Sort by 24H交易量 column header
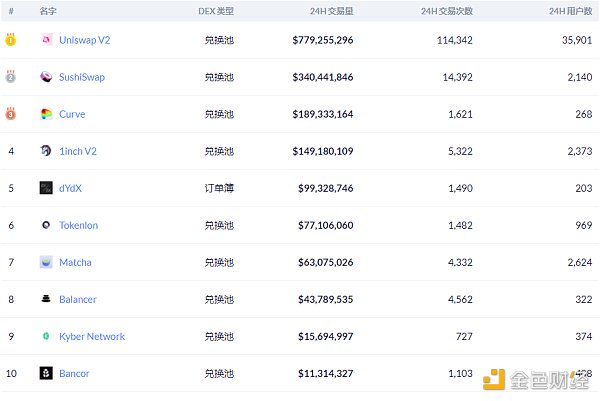 point(331,10)
